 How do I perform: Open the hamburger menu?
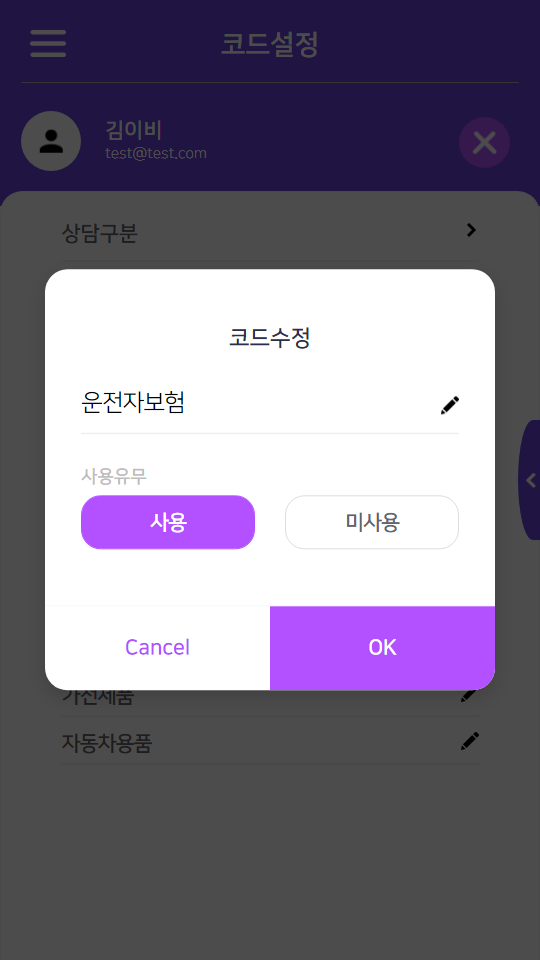pos(48,43)
